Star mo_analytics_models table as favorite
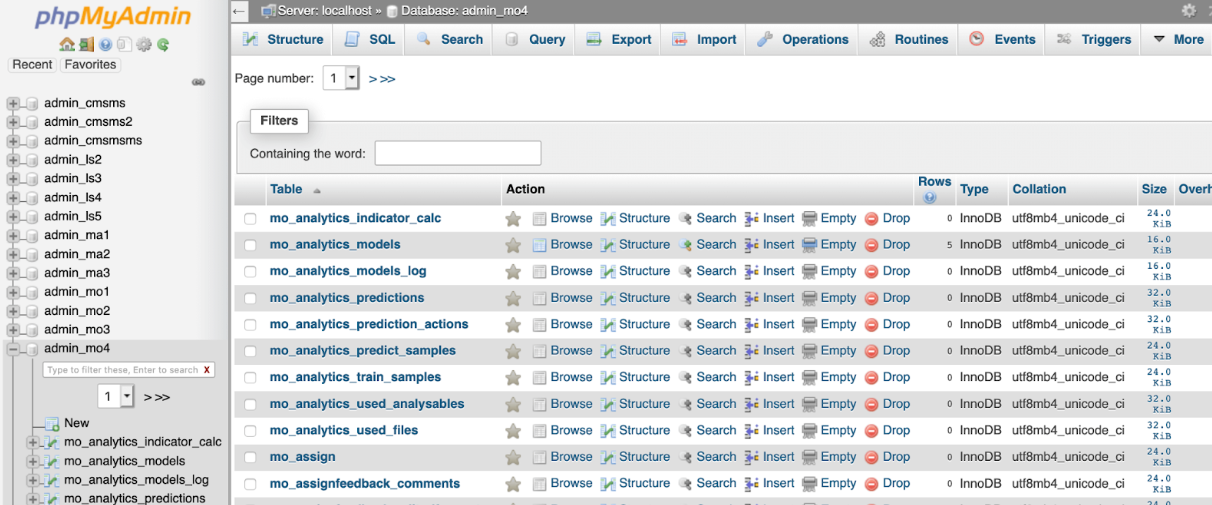The height and width of the screenshot is (505, 1212). (x=513, y=245)
